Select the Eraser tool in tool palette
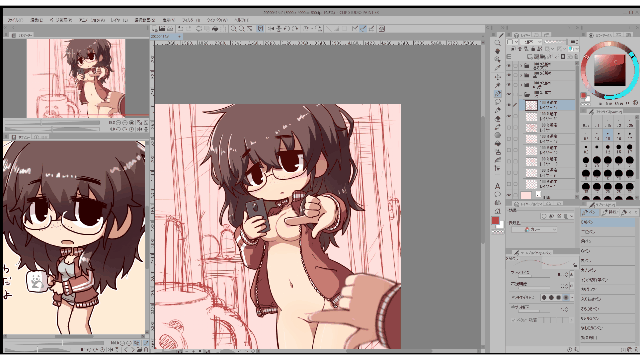The height and width of the screenshot is (360, 640). point(498,119)
